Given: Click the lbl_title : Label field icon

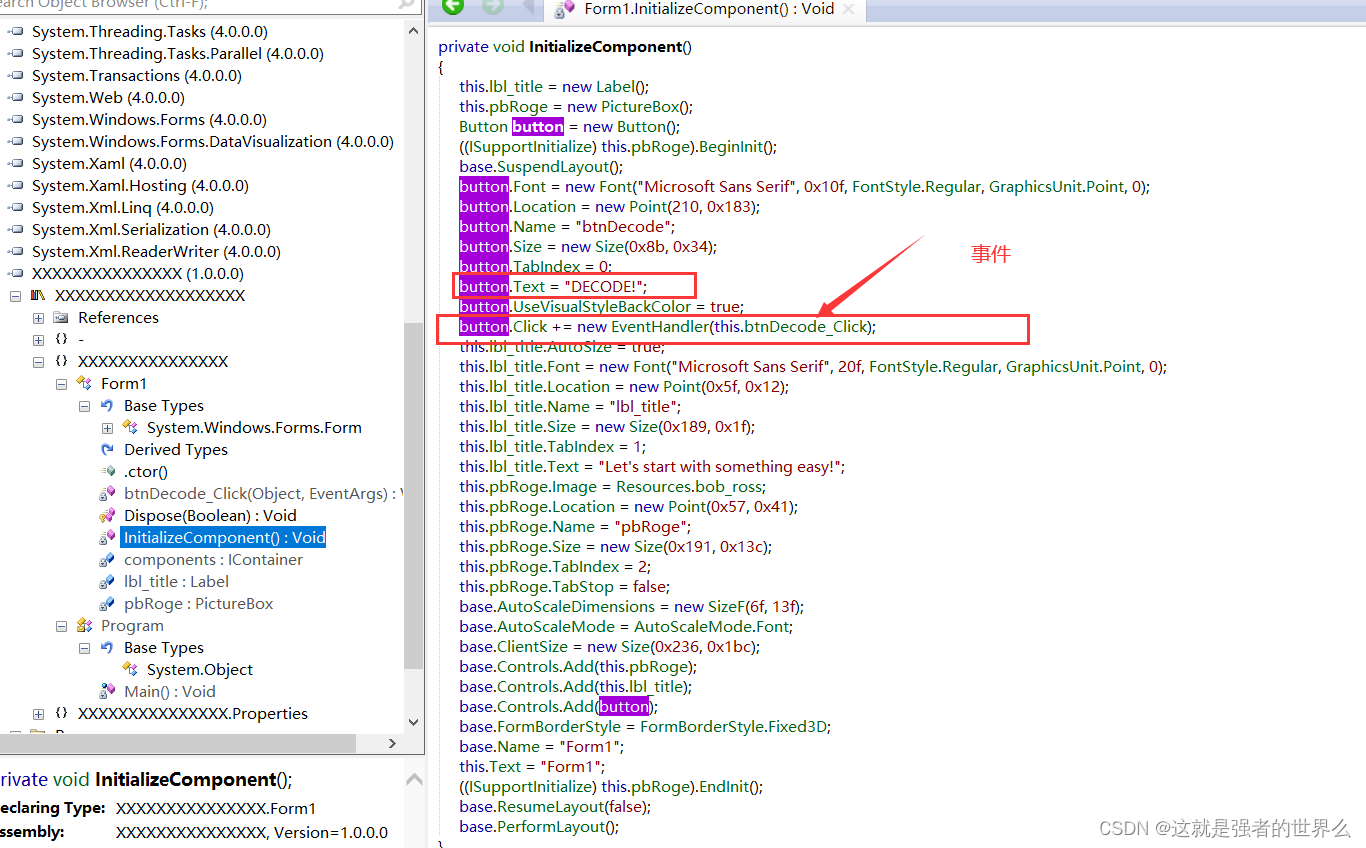Looking at the screenshot, I should [x=108, y=582].
